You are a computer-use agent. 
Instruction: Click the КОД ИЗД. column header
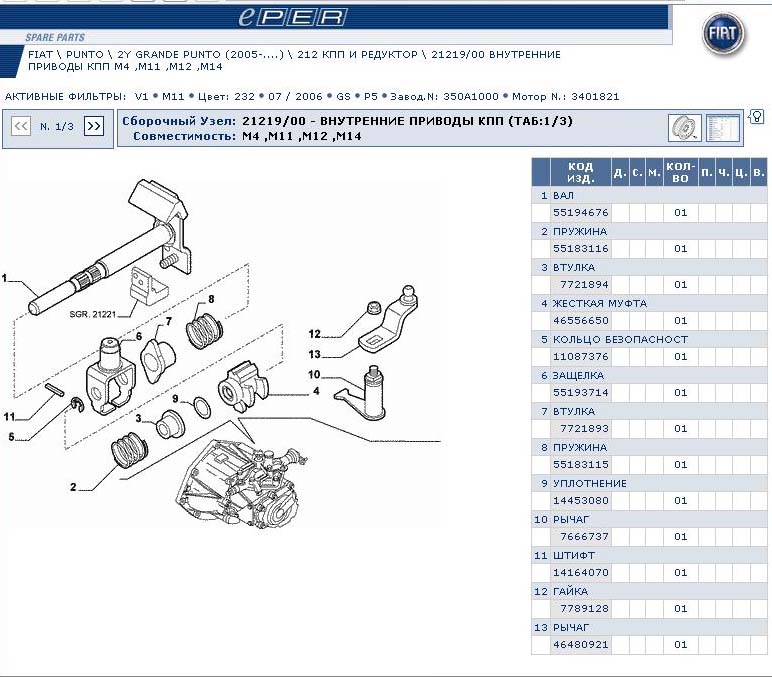(x=580, y=173)
